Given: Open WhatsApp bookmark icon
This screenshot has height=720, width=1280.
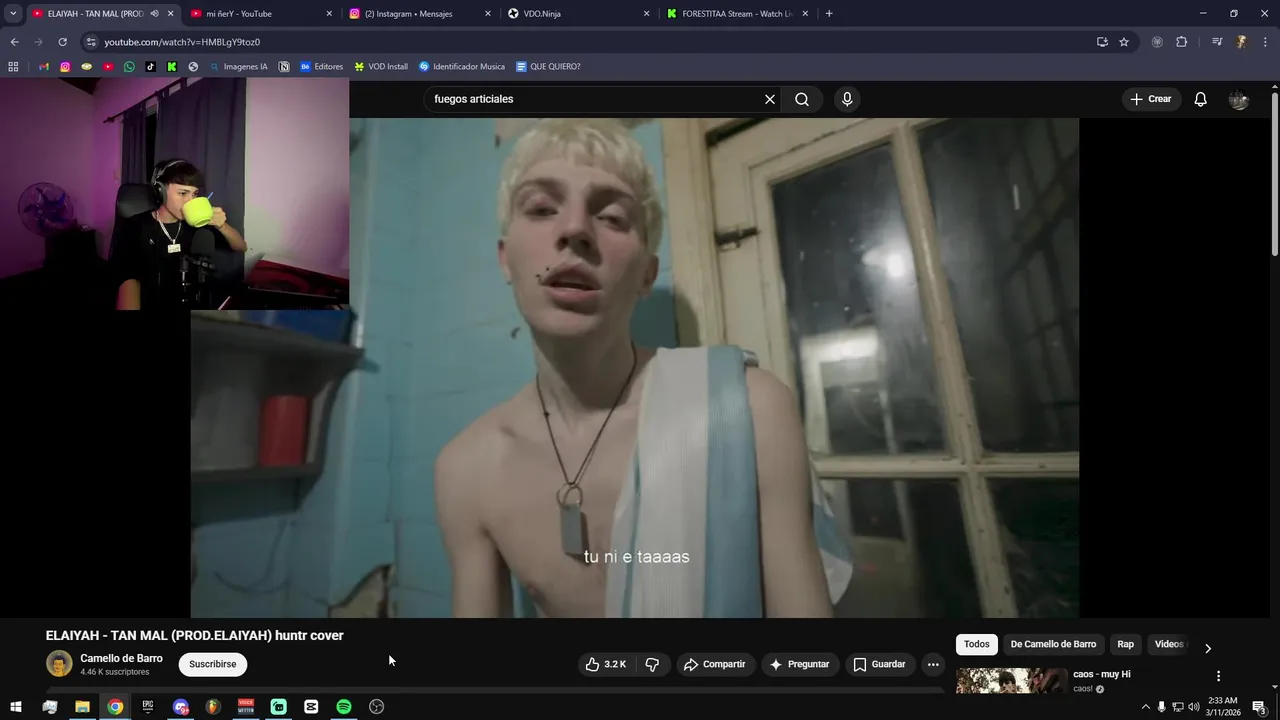Looking at the screenshot, I should (x=129, y=67).
